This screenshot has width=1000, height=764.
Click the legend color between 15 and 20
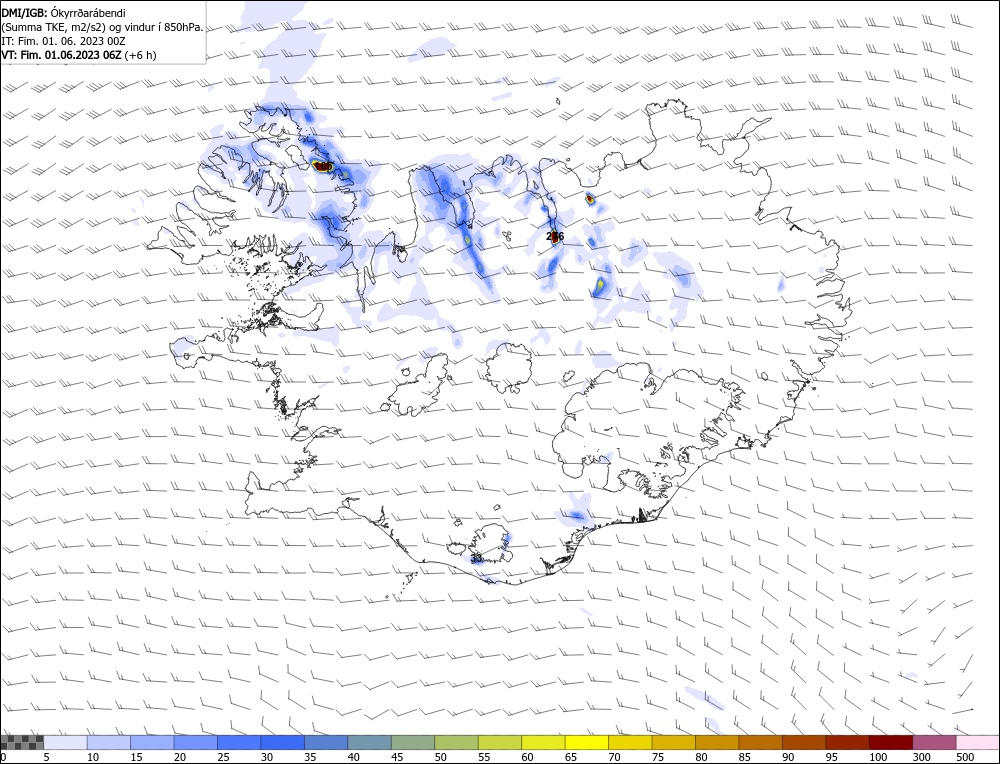tap(152, 742)
